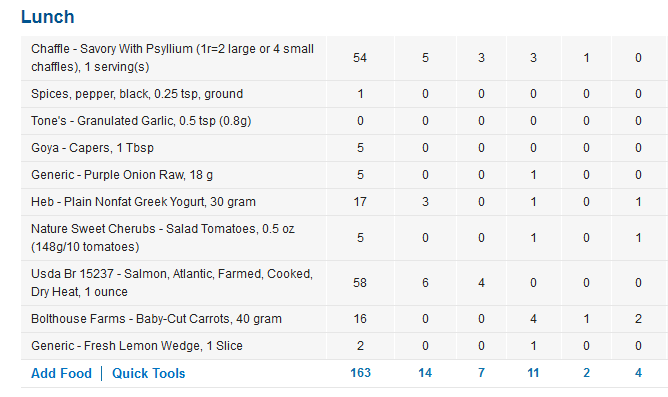Select the Generic Purple Onion Raw entry
Screen dimensions: 668x397
pyautogui.click(x=122, y=175)
